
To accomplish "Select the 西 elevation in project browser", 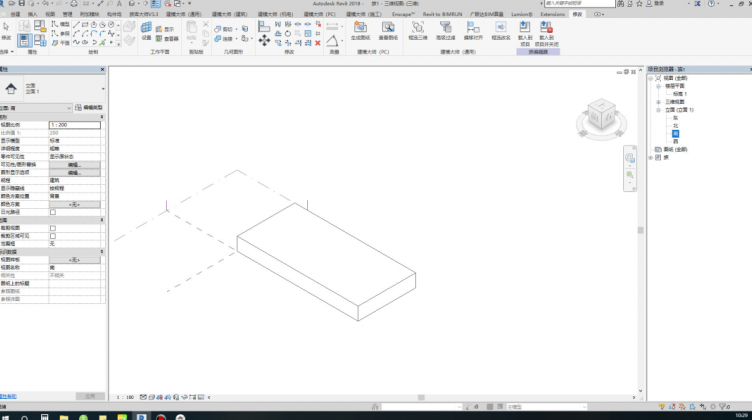I will coord(675,141).
